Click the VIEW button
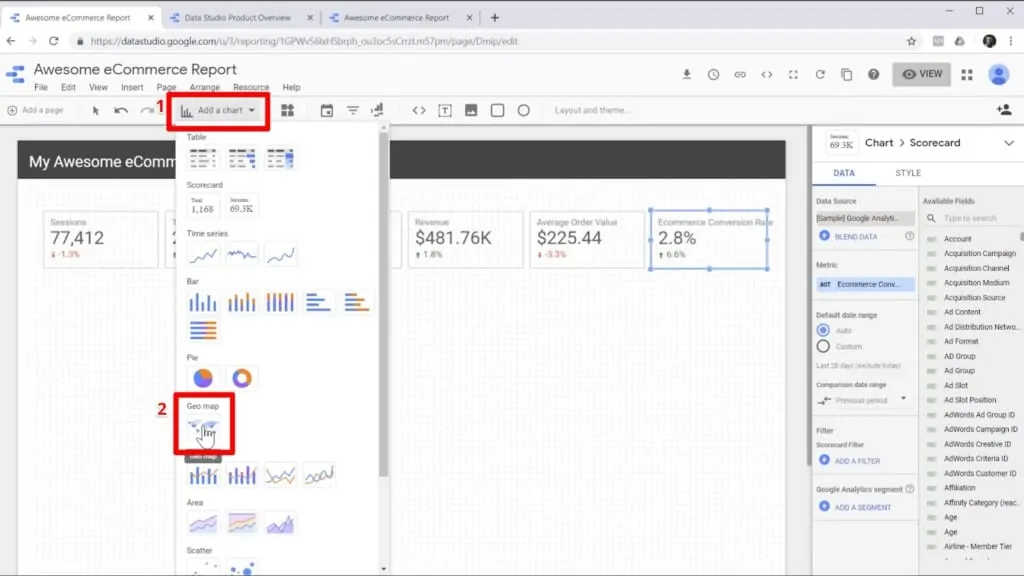1024x576 pixels. (x=921, y=74)
